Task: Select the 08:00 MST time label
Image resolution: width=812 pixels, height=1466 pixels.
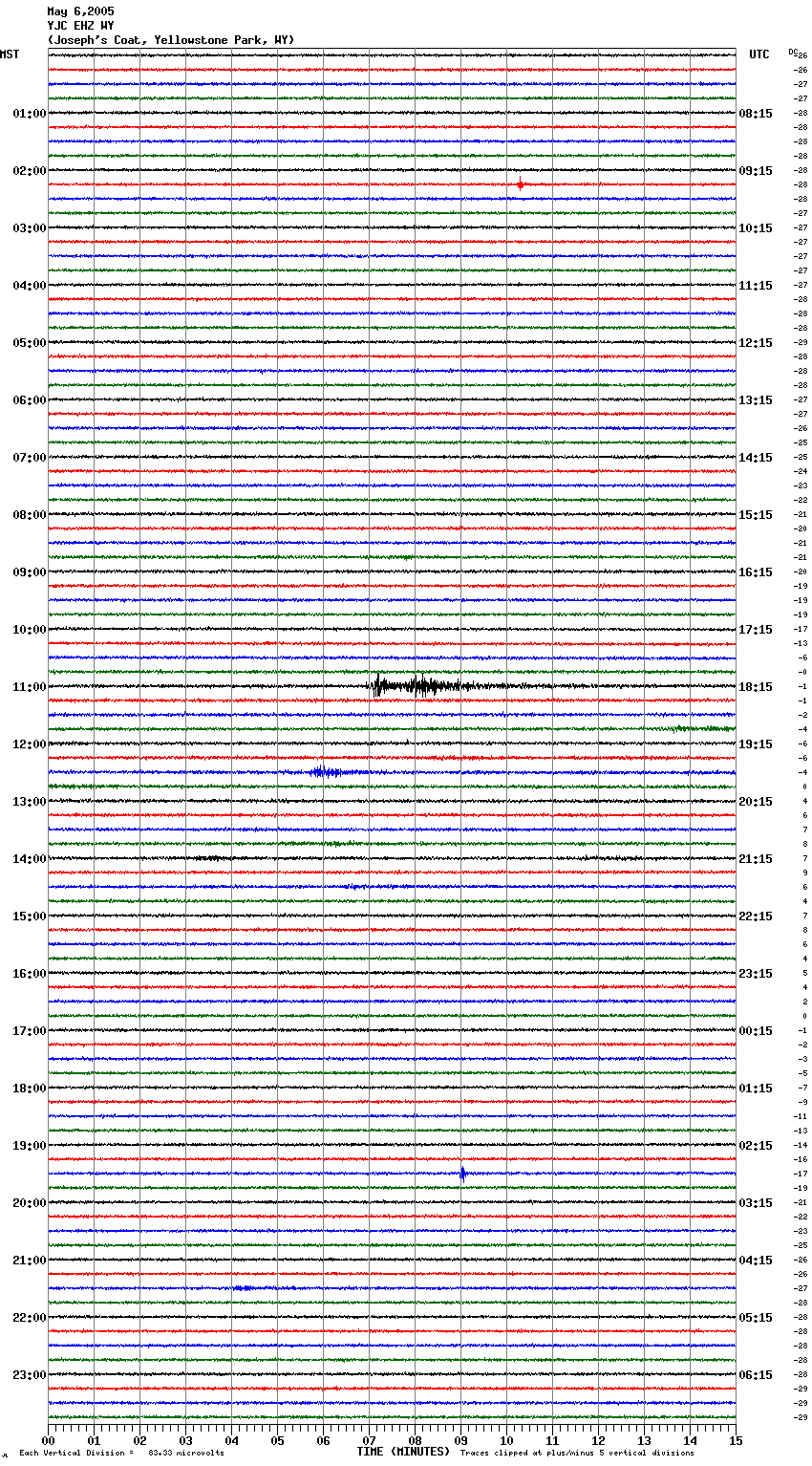Action: [30, 515]
